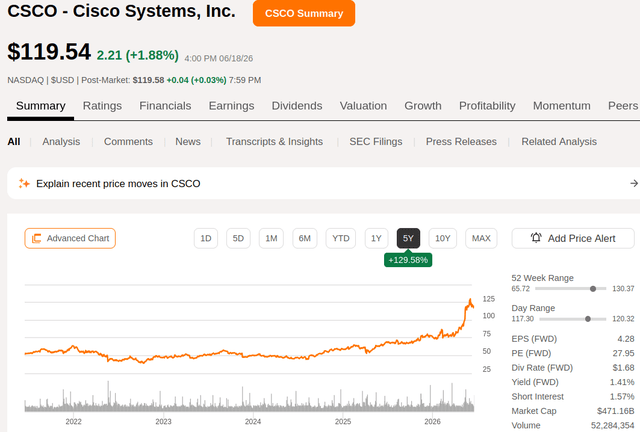Viewport: 640px width, 432px height.
Task: Click the PE (FWD) value 27.95
Action: coord(623,353)
